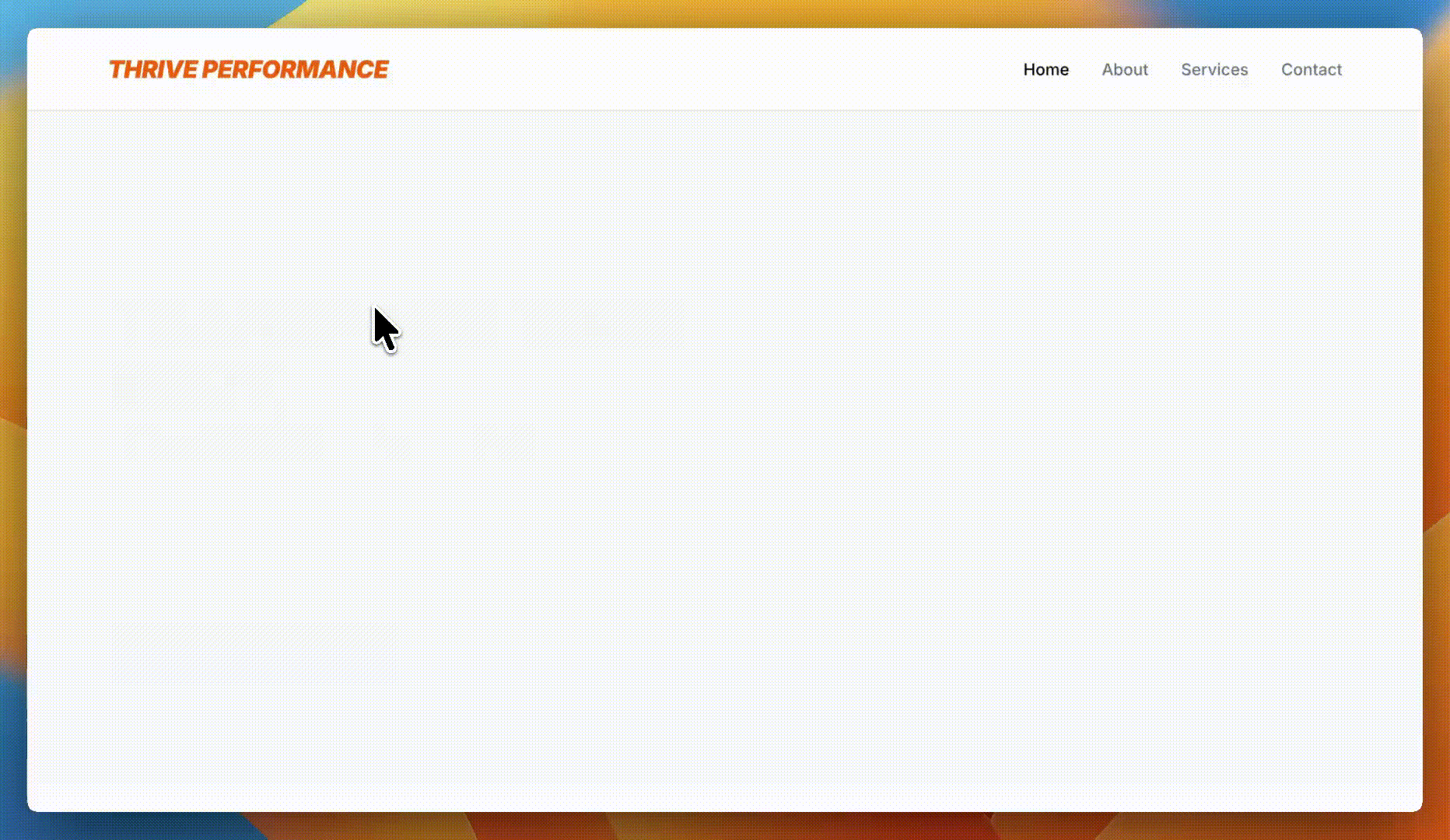
Task: Click the word PERFORMANCE in the logo
Action: [295, 69]
